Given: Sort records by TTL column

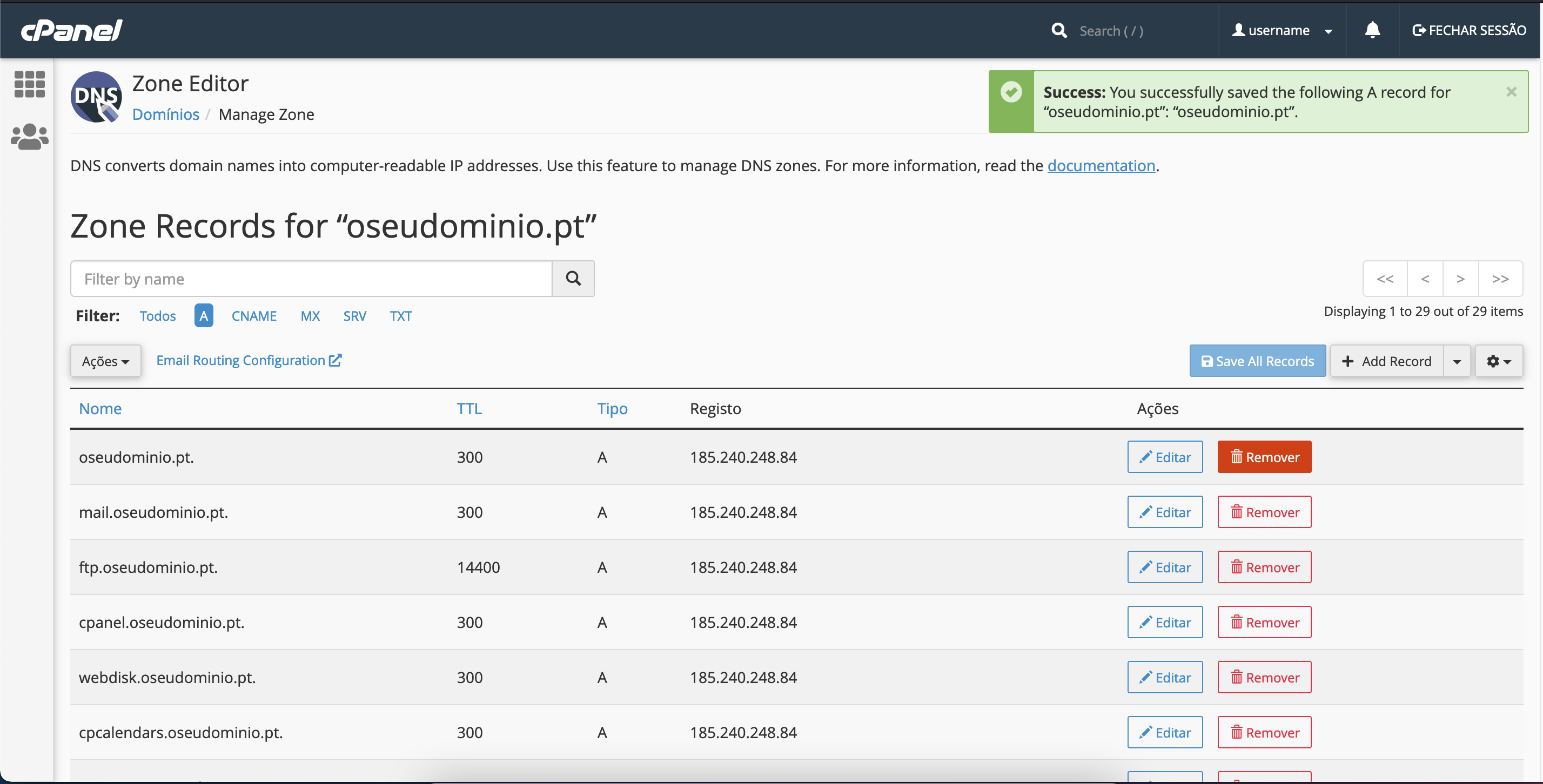Looking at the screenshot, I should (x=469, y=408).
